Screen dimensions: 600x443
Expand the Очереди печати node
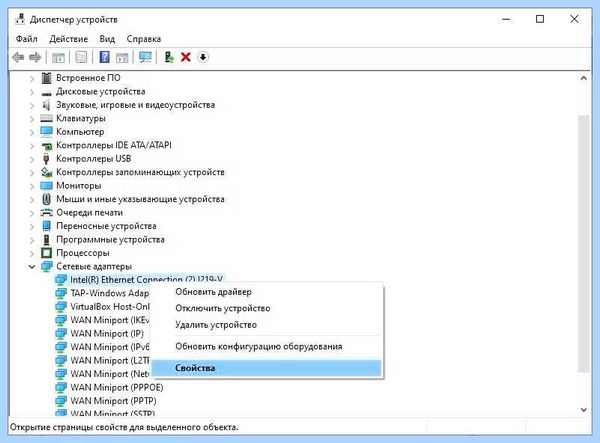point(32,213)
